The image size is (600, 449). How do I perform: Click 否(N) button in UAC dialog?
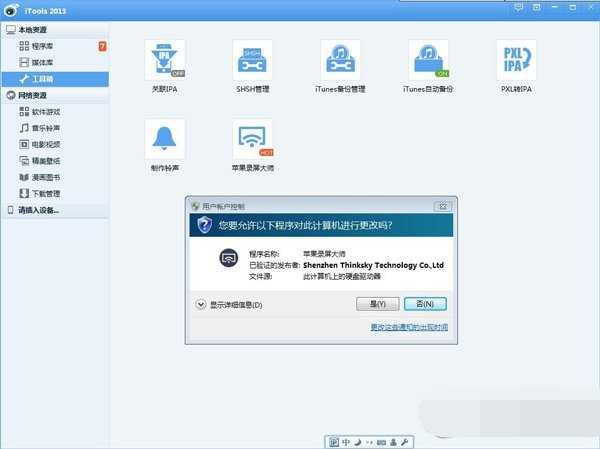(x=425, y=304)
